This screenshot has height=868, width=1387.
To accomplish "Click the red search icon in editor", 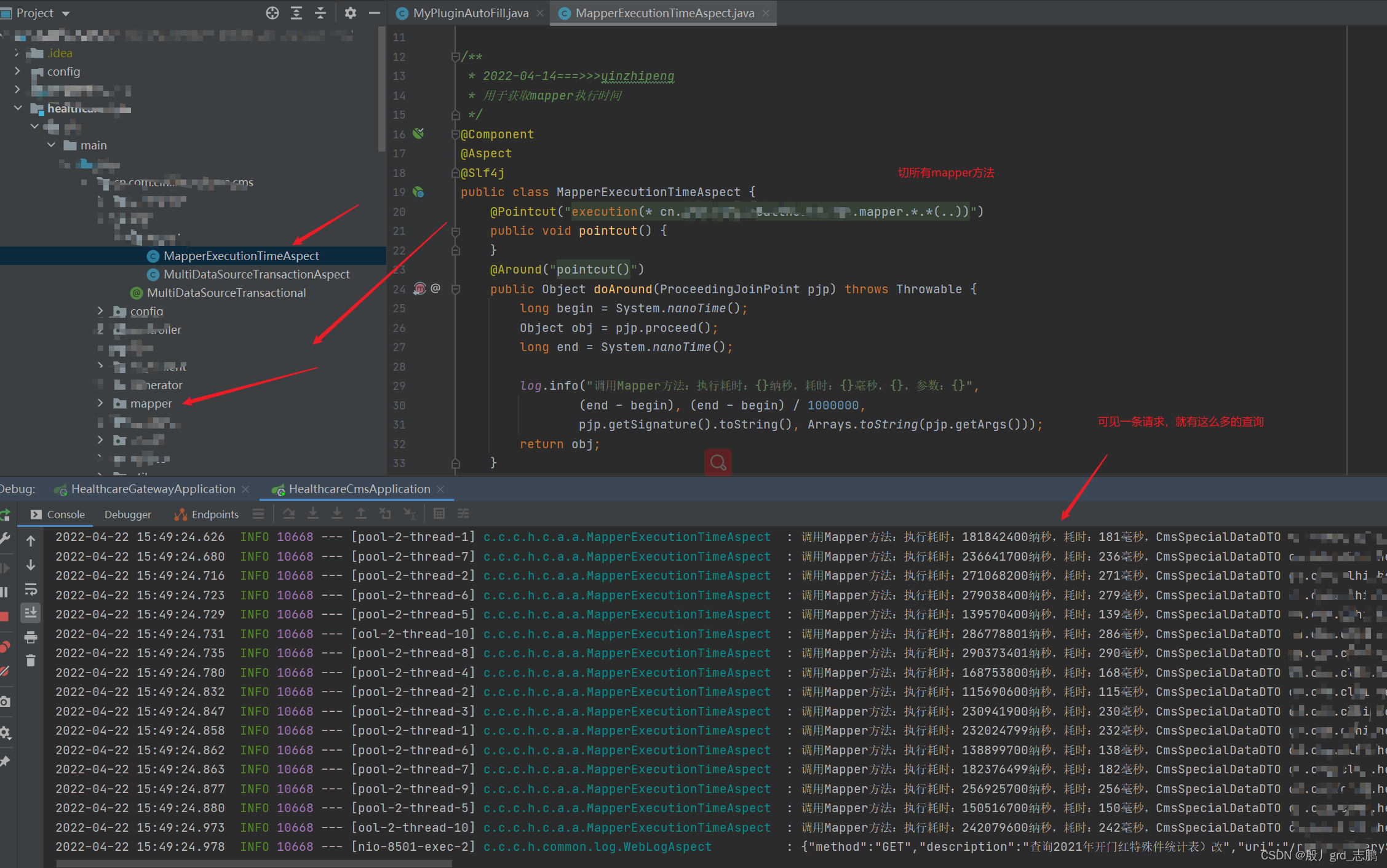I will tap(718, 462).
